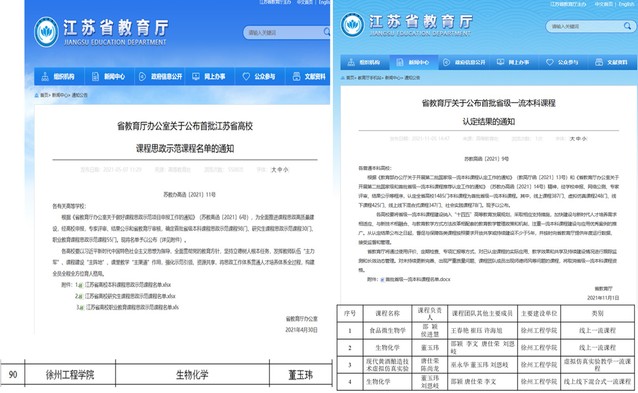Download attachment 3 职业教育课程思政示范课程名单.xls
This screenshot has height=393, width=638.
pos(131,307)
